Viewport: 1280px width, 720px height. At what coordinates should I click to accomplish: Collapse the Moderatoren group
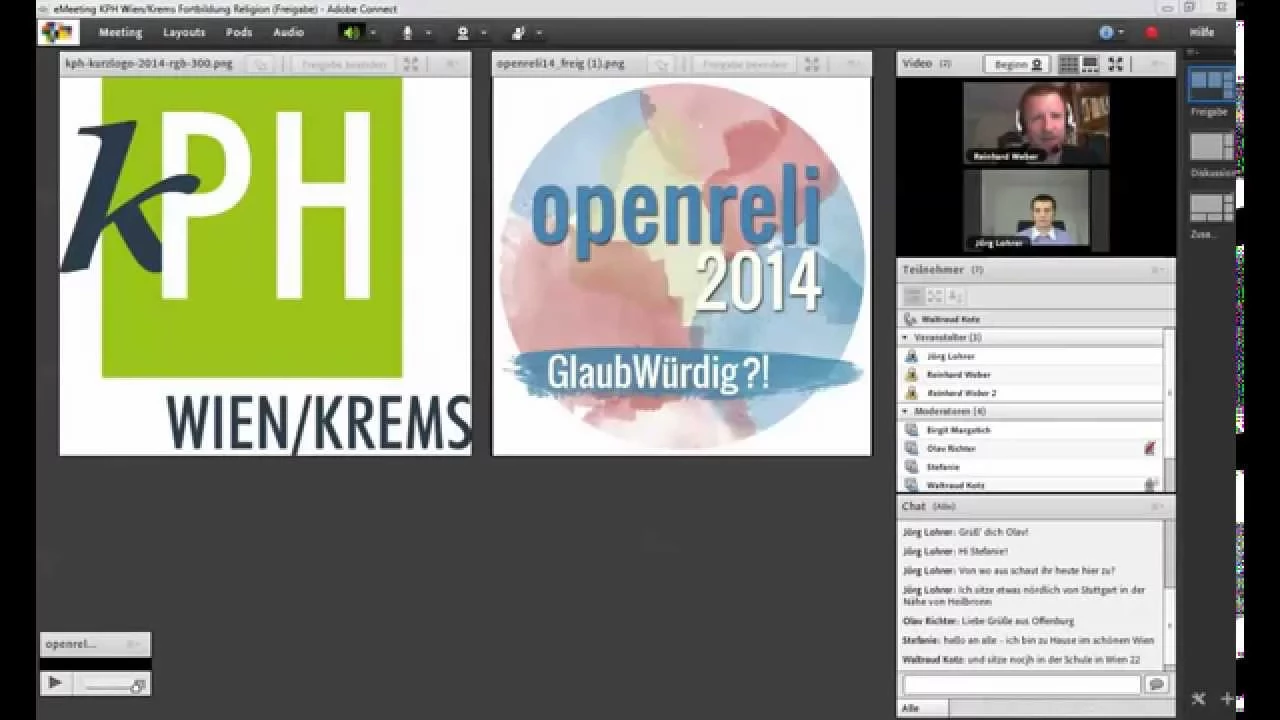click(905, 411)
